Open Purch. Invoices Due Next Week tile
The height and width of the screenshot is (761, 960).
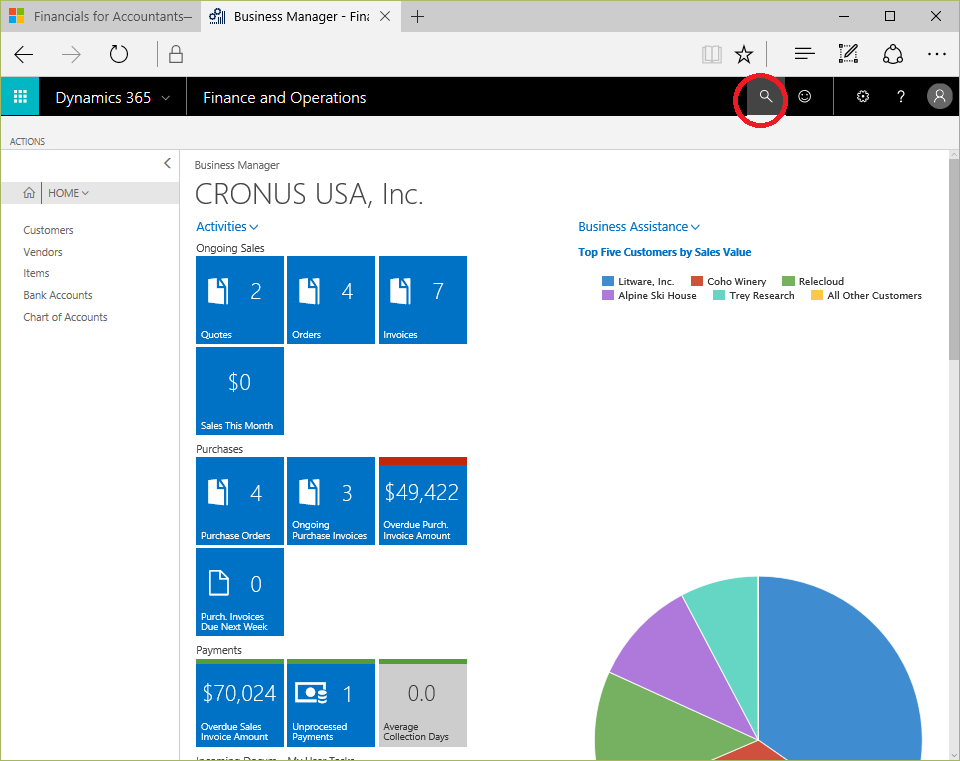click(x=240, y=592)
